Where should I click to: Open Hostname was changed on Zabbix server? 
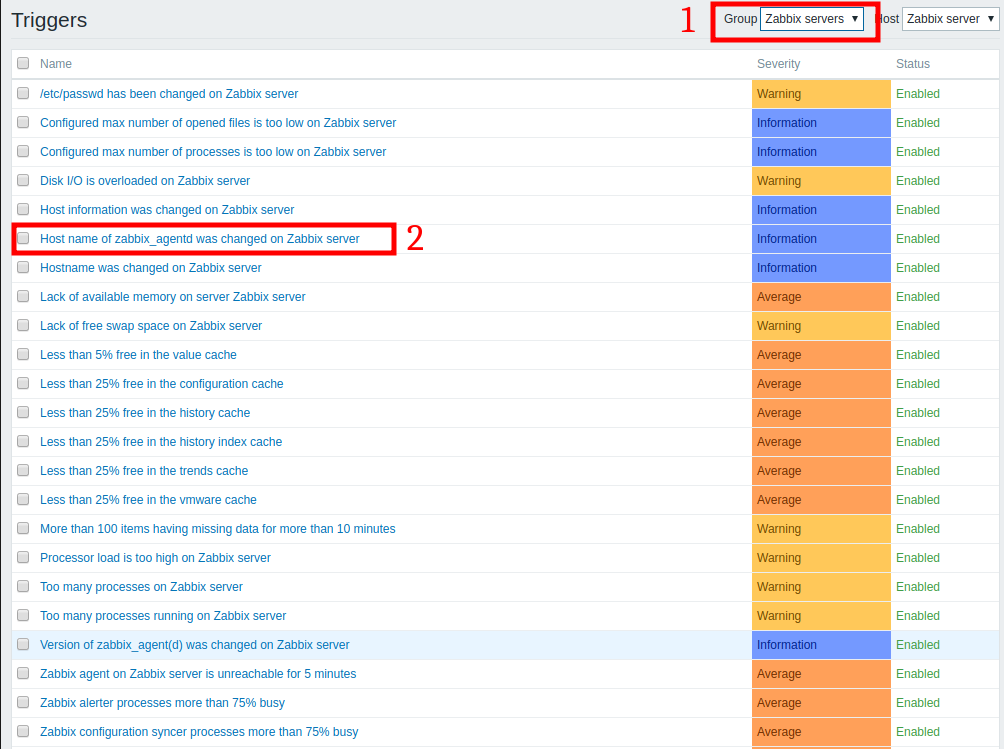click(150, 268)
